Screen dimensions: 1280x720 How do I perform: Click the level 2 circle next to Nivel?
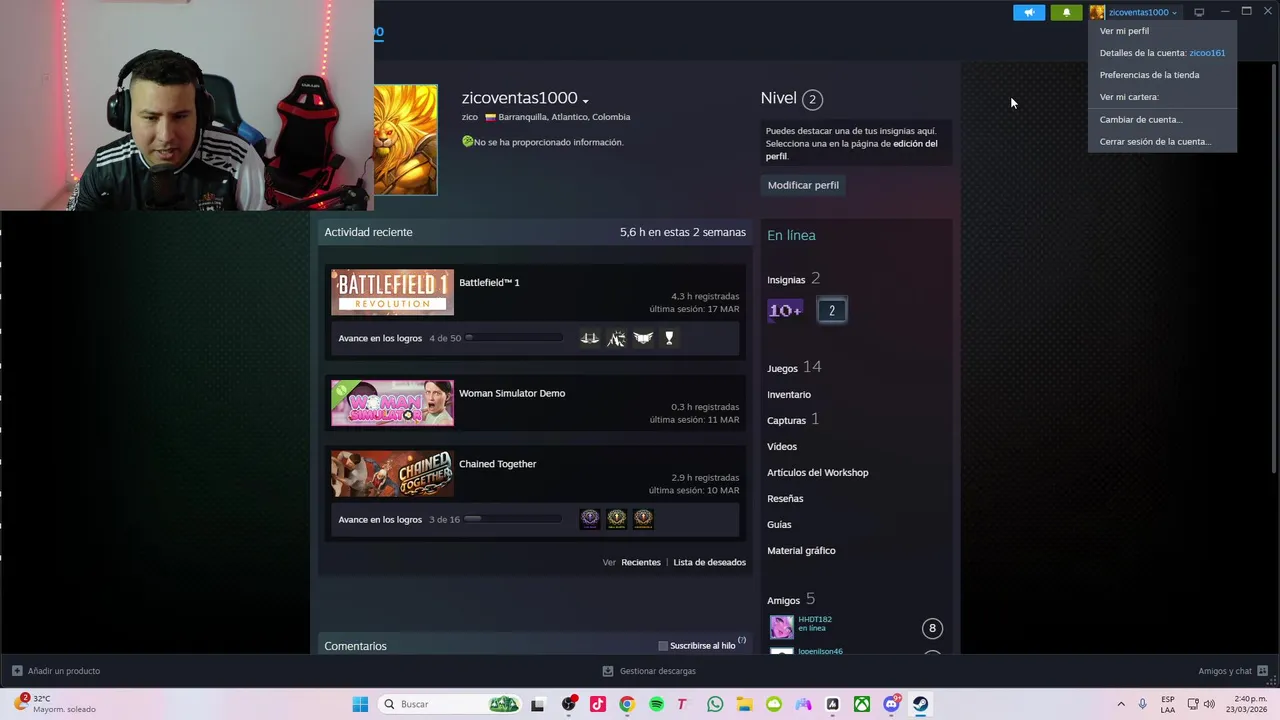(812, 99)
